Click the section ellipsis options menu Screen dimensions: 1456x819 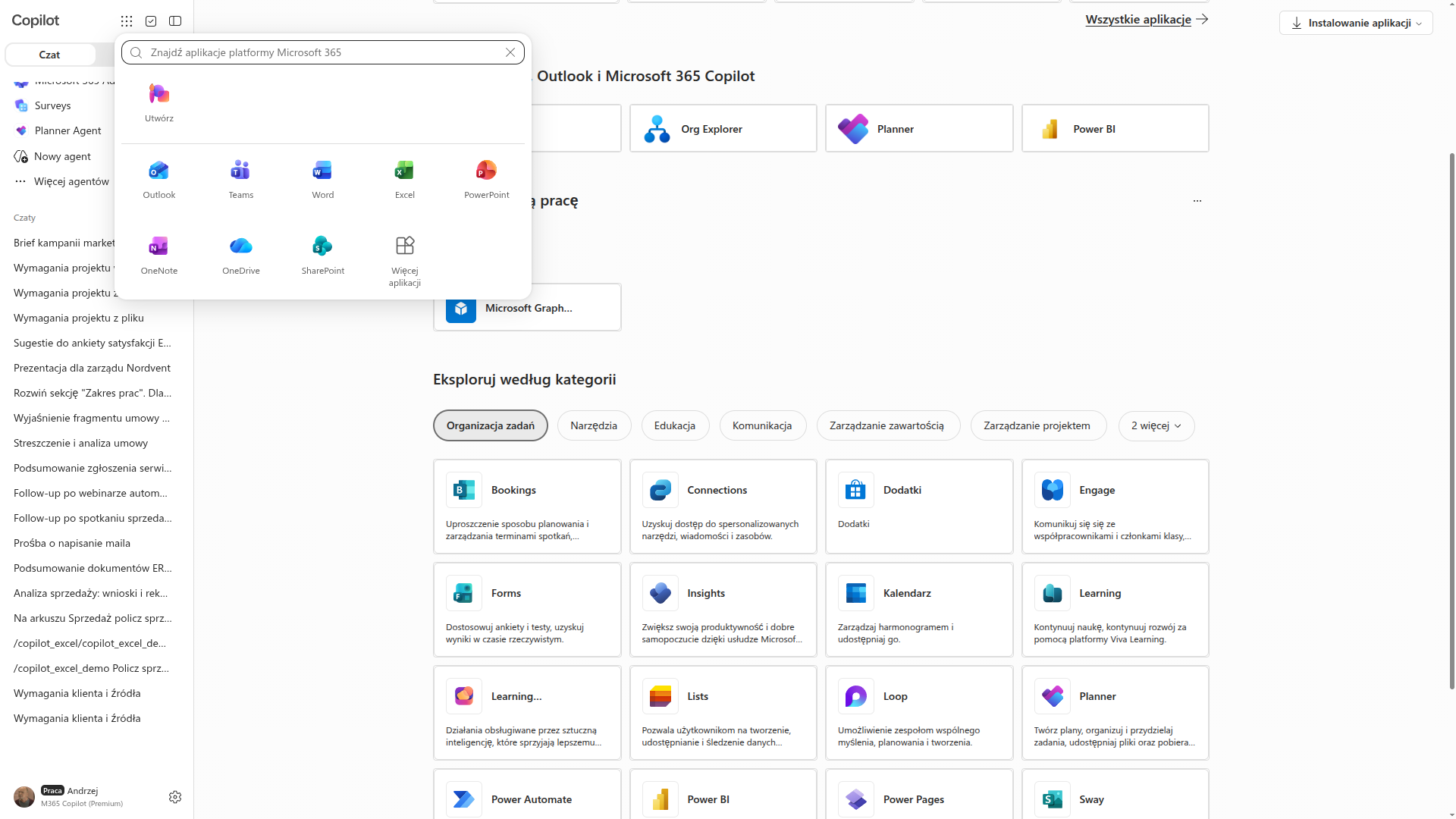tap(1197, 201)
